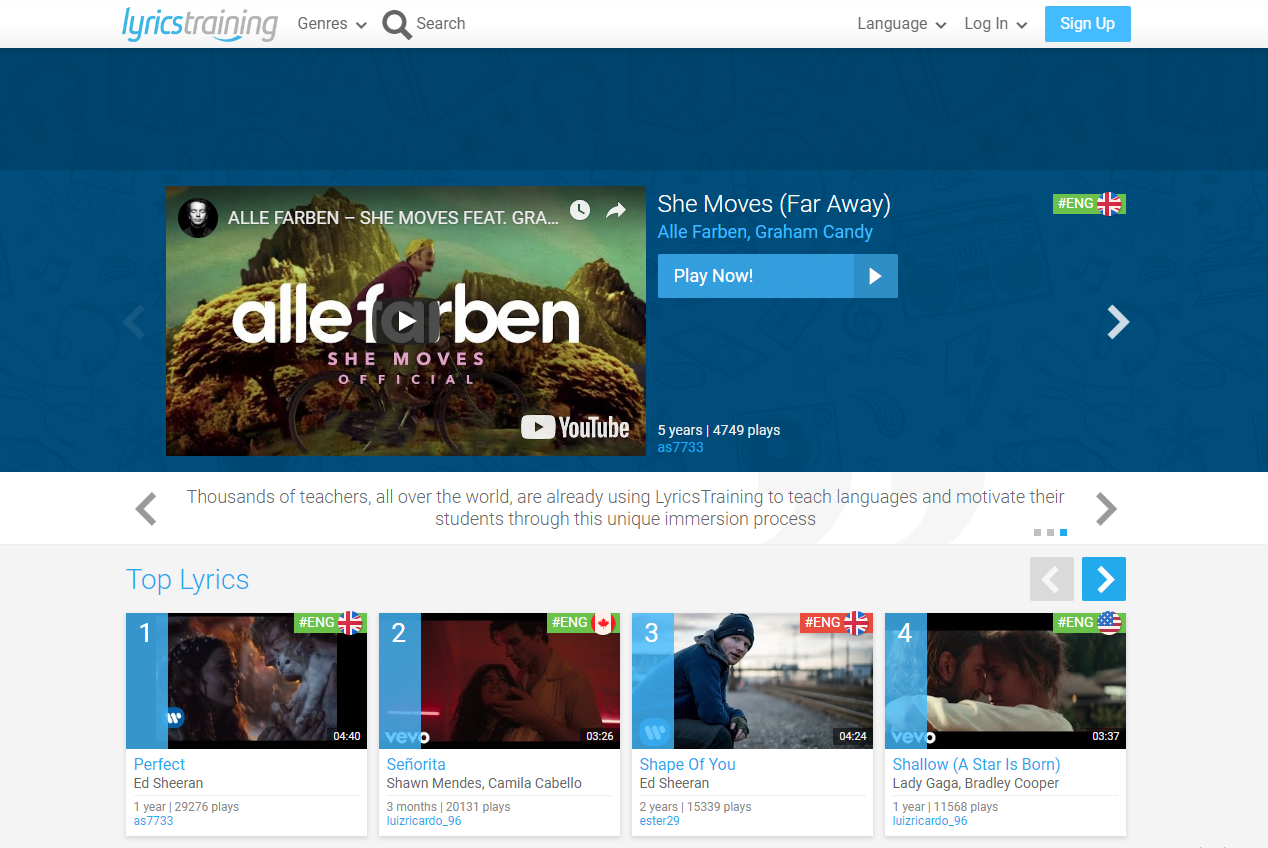This screenshot has height=848, width=1268.
Task: Click the LyricsTraining logo
Action: 200,24
